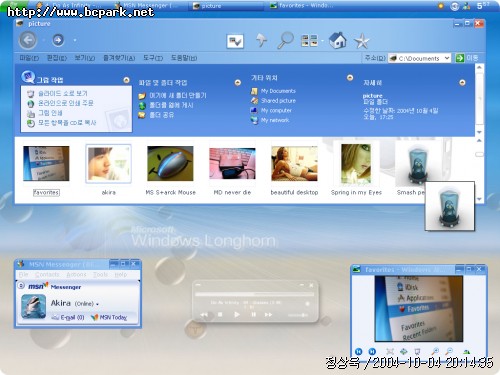
Task: Switch to MSN Messenger taskbar button
Action: [148, 5]
